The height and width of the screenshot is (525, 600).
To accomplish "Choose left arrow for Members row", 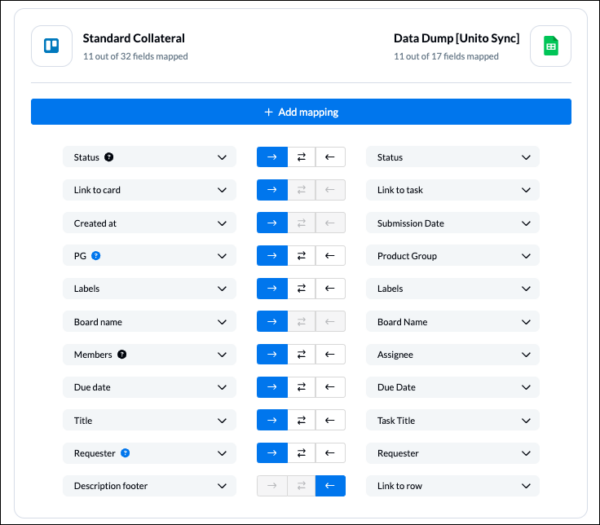I will tap(330, 354).
